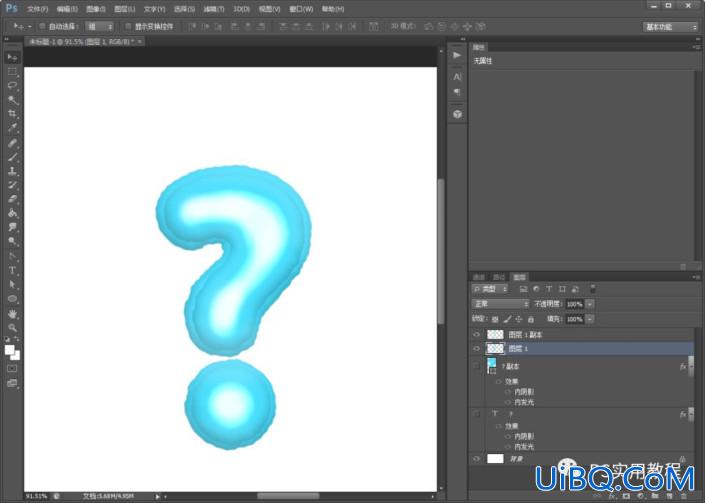Toggle 内发光 effect under ? 副本
The width and height of the screenshot is (705, 503).
(x=508, y=402)
